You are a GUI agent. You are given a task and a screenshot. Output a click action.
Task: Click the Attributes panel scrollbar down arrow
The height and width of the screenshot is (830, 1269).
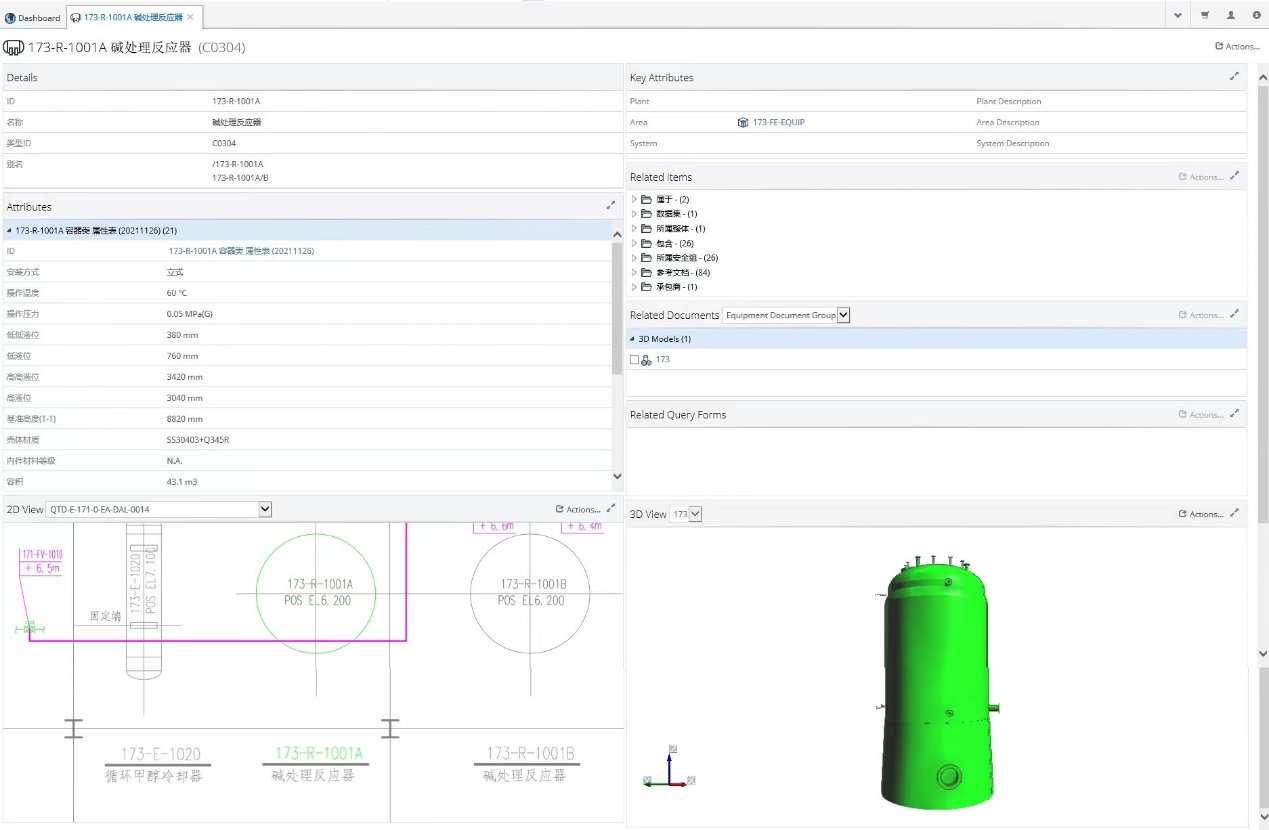[617, 477]
